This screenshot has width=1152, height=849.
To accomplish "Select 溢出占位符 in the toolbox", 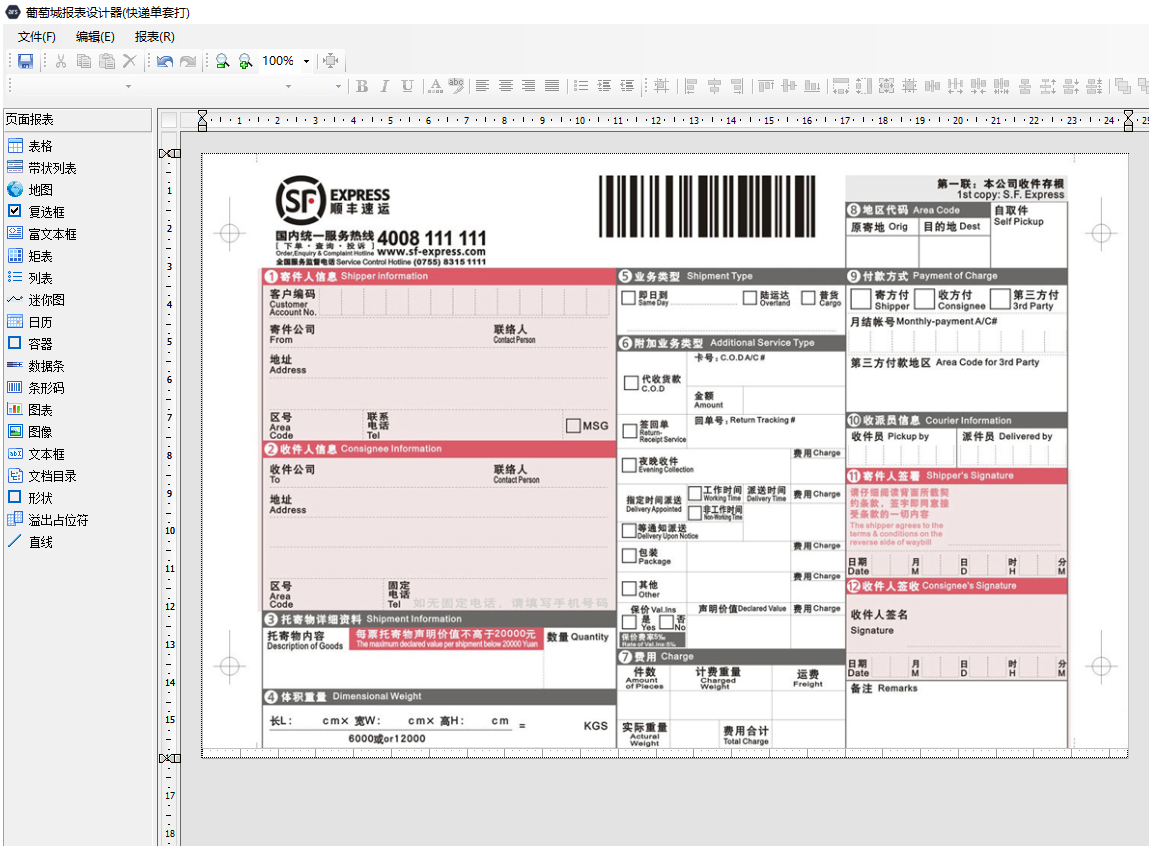I will (x=48, y=520).
